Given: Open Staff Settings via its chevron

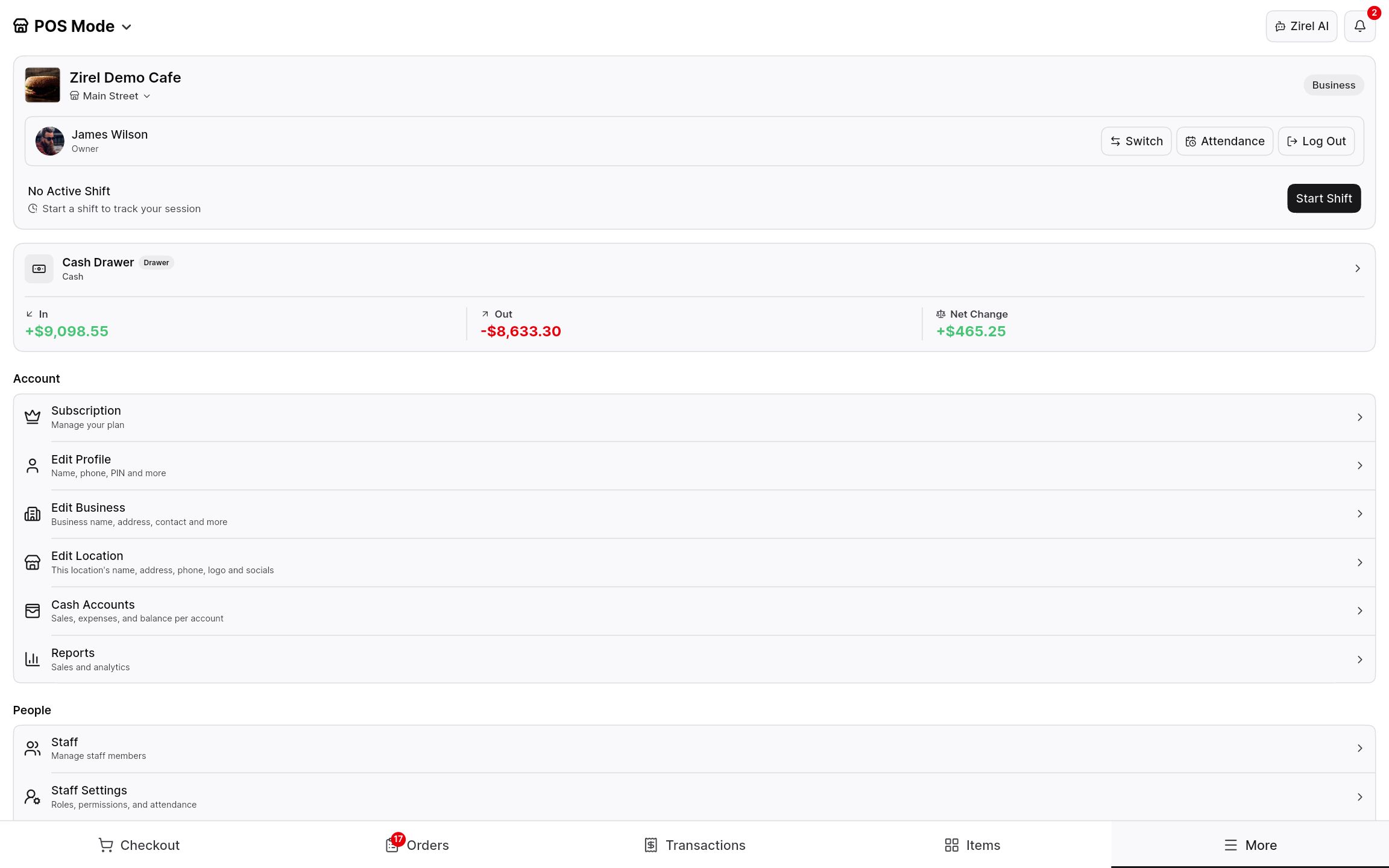Looking at the screenshot, I should [1360, 797].
